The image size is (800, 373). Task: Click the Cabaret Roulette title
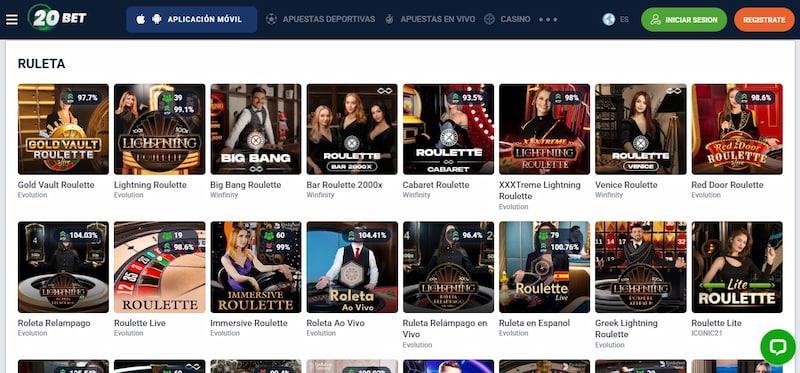436,185
